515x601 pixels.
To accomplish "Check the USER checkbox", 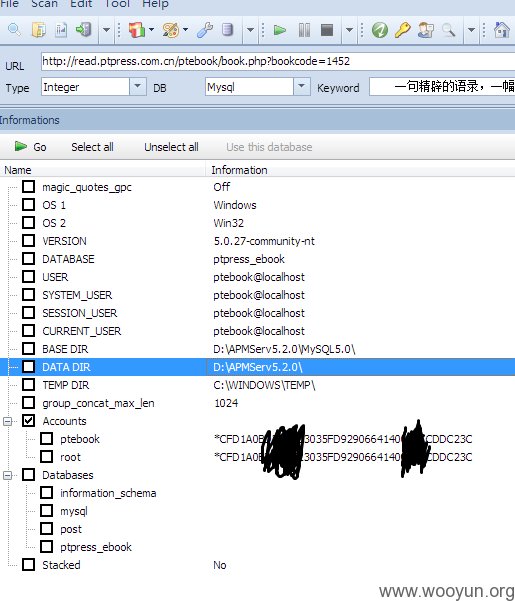I will (x=28, y=277).
